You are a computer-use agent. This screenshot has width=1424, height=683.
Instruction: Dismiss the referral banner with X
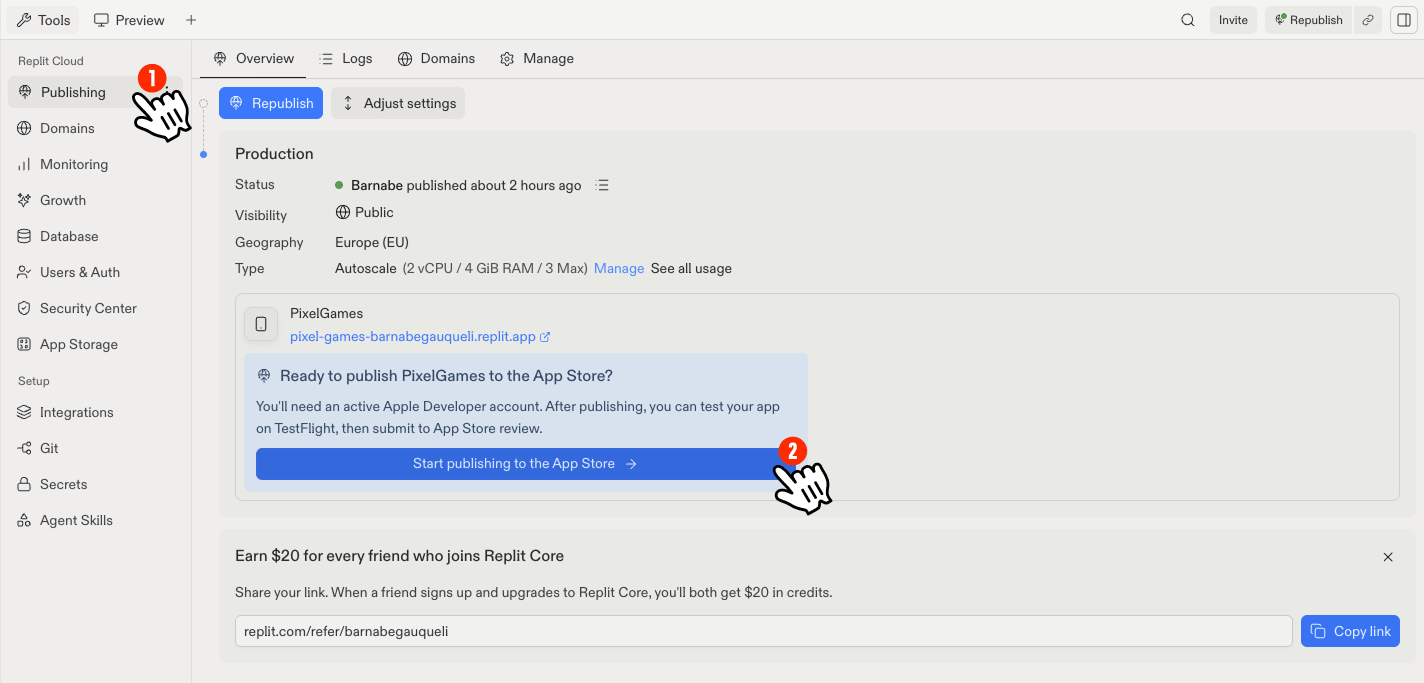1388,557
